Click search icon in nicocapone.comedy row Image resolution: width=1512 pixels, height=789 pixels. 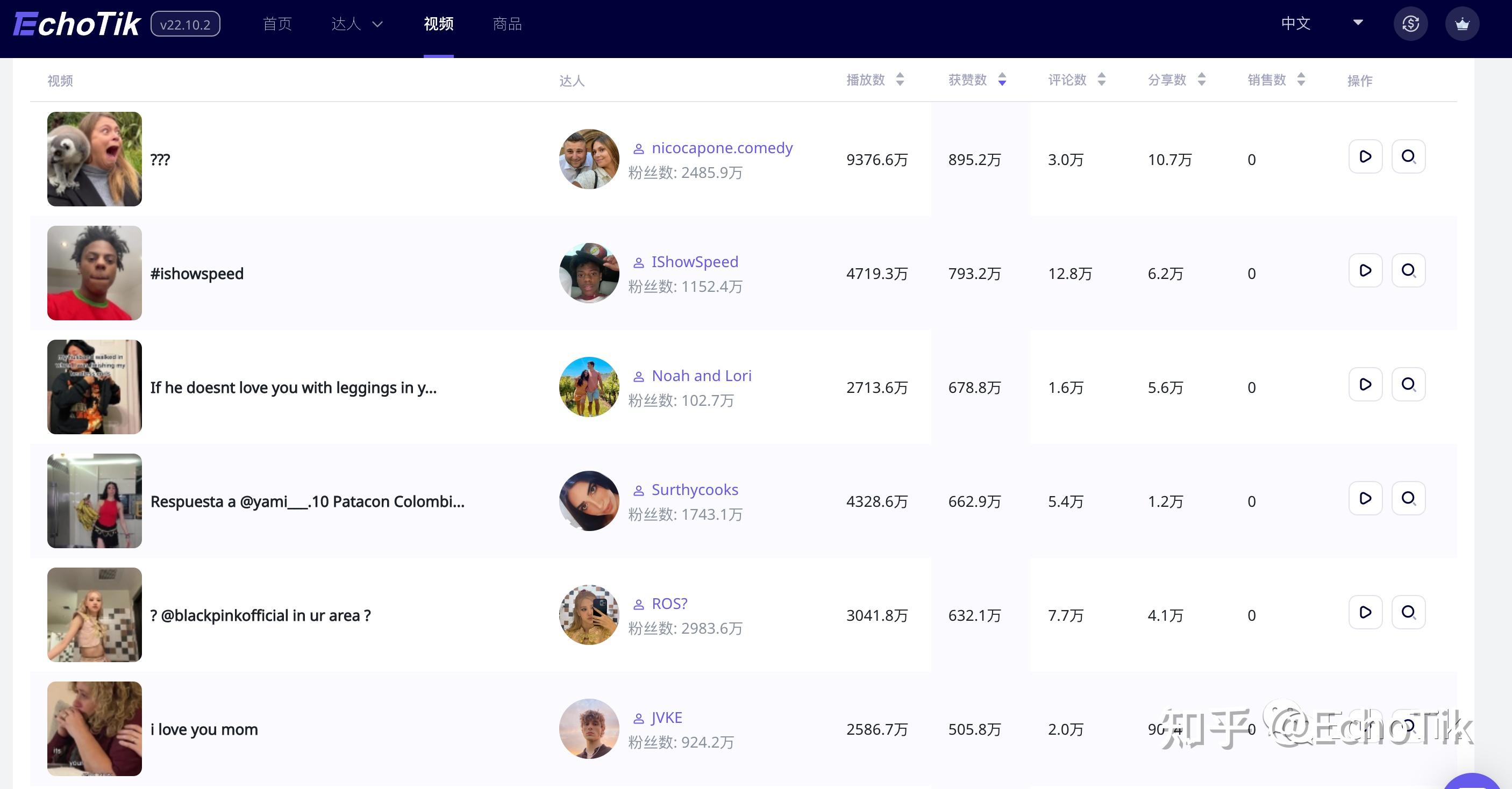(x=1408, y=156)
